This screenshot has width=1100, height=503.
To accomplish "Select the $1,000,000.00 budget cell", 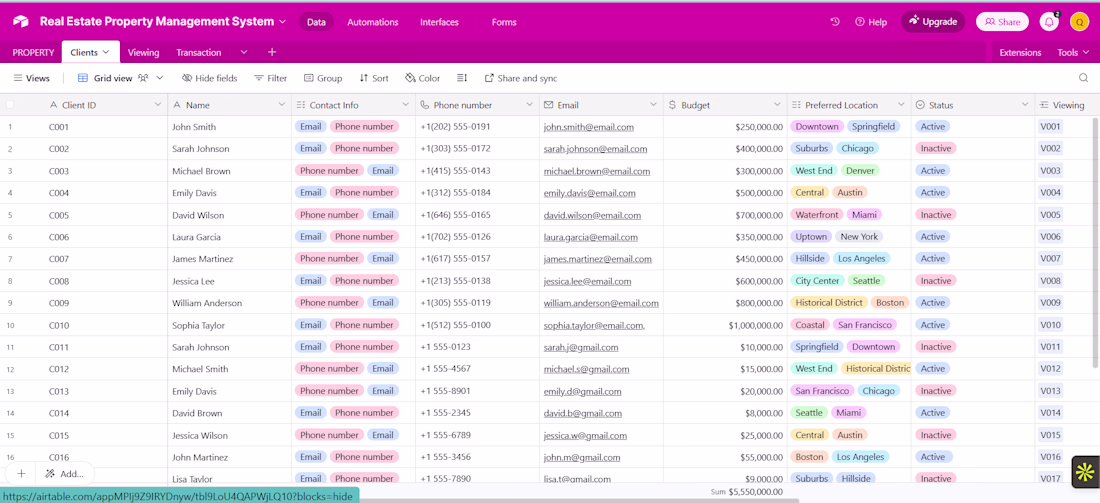I will coord(725,325).
